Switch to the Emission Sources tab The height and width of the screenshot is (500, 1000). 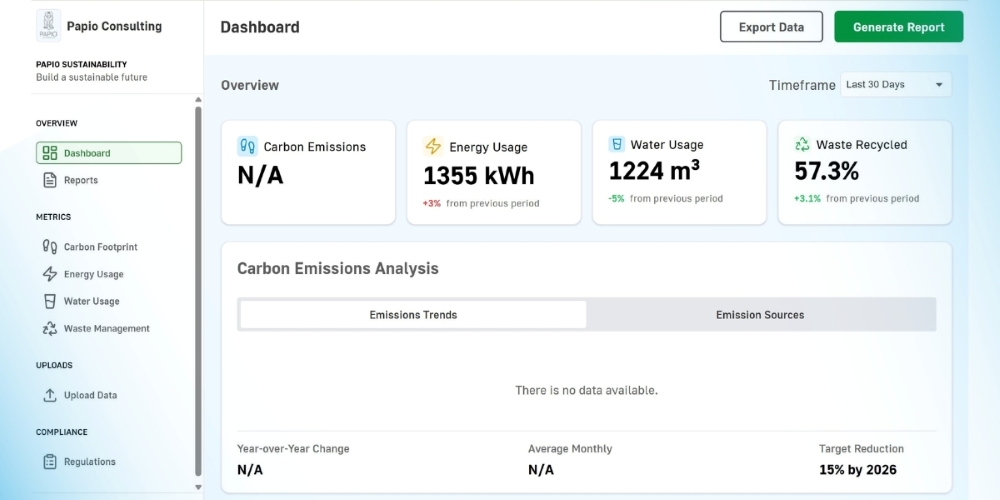760,314
